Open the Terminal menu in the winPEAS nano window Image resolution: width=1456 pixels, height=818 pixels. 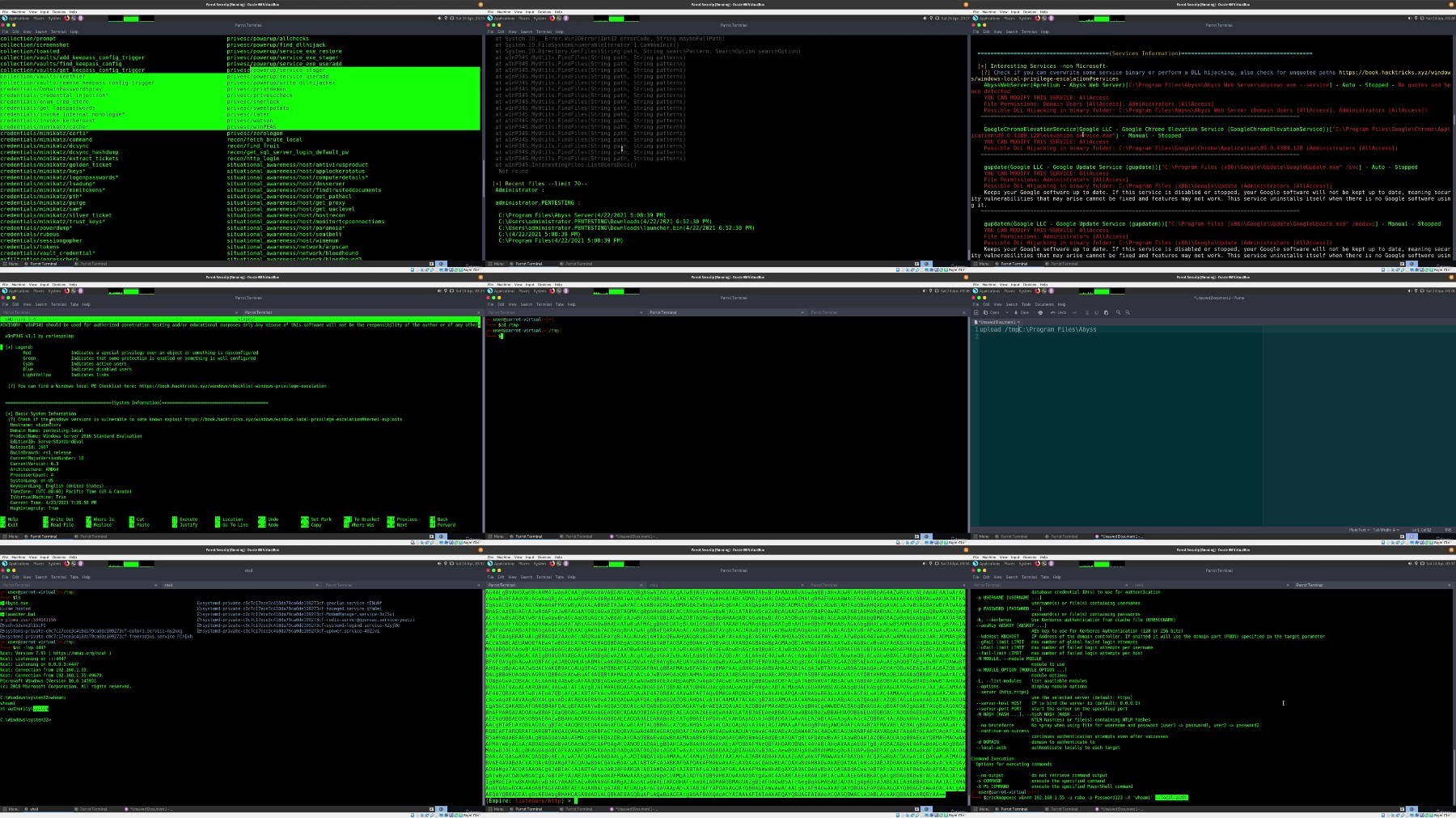tap(59, 304)
